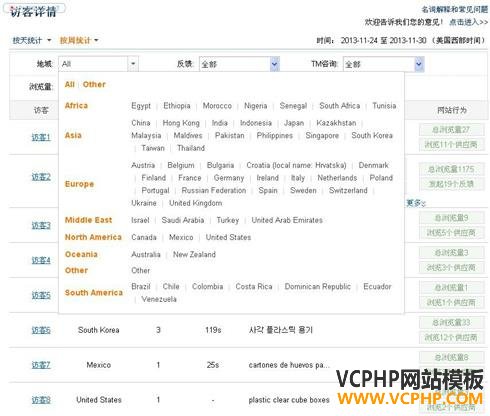This screenshot has width=490, height=416.
Task: Open the 按天统计 menu
Action: 32,40
